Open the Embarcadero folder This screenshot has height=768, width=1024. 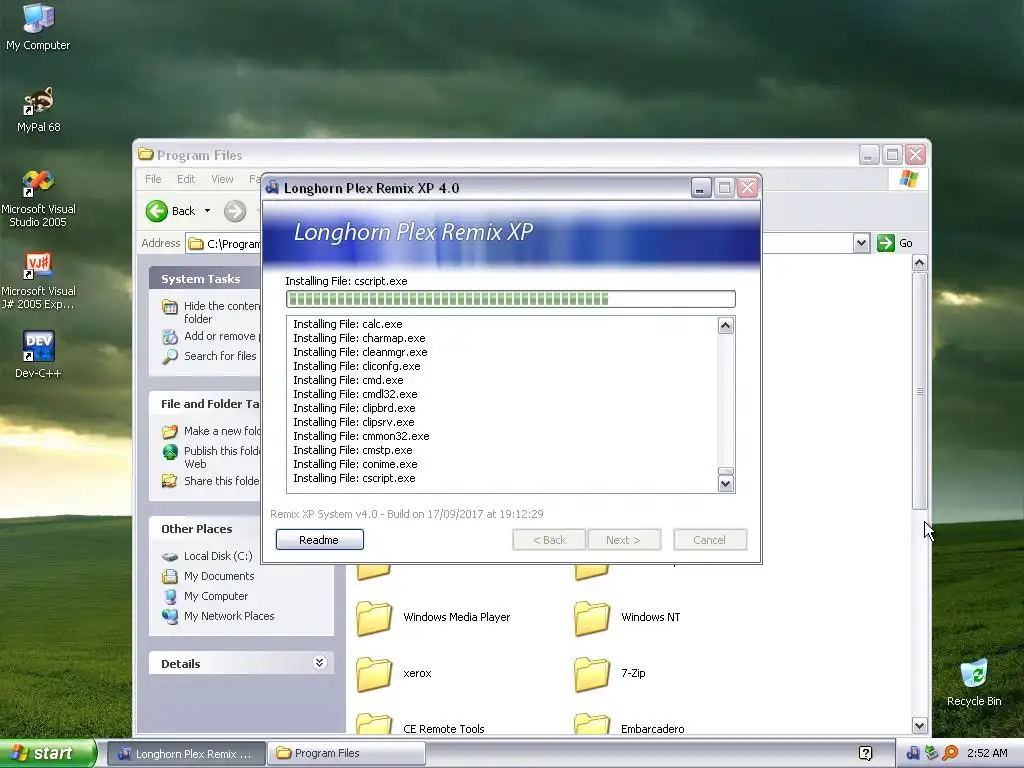tap(630, 724)
